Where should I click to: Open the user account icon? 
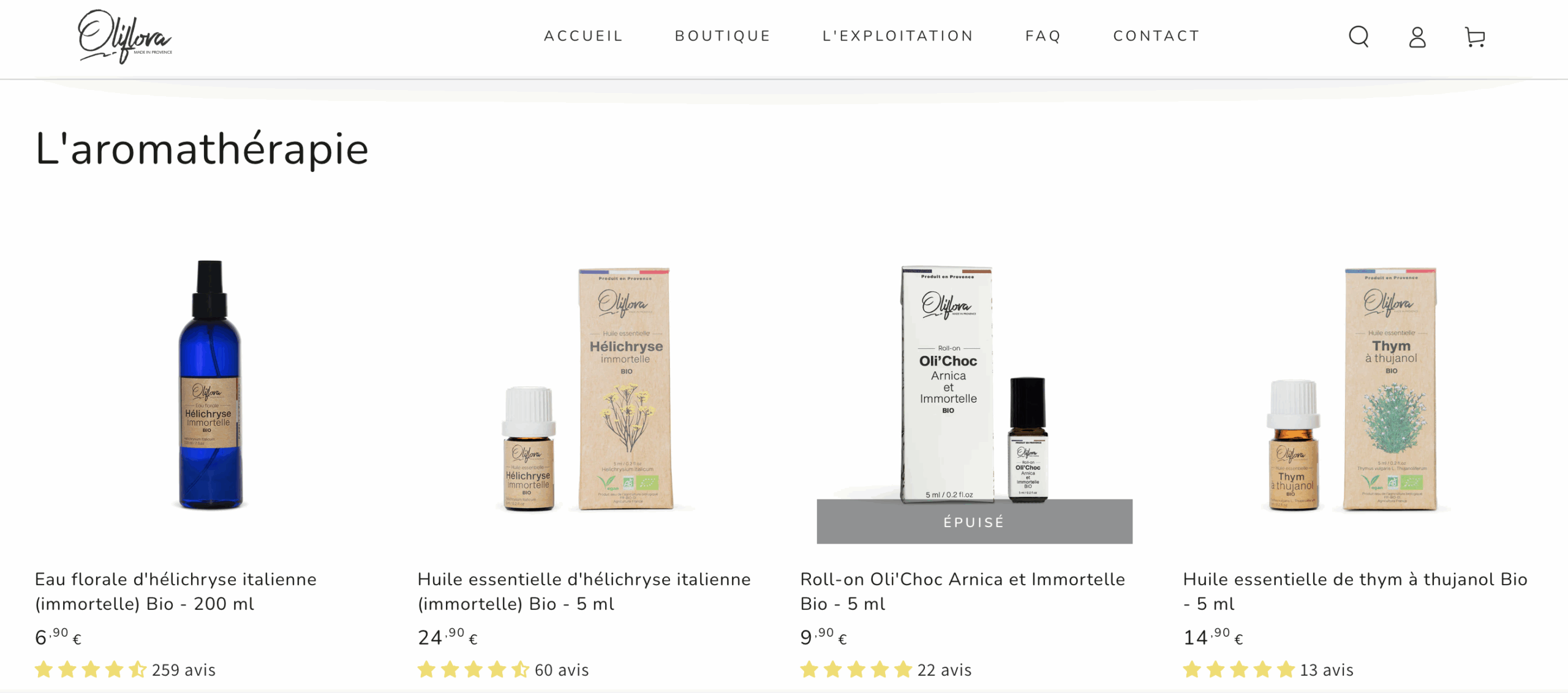[1417, 37]
